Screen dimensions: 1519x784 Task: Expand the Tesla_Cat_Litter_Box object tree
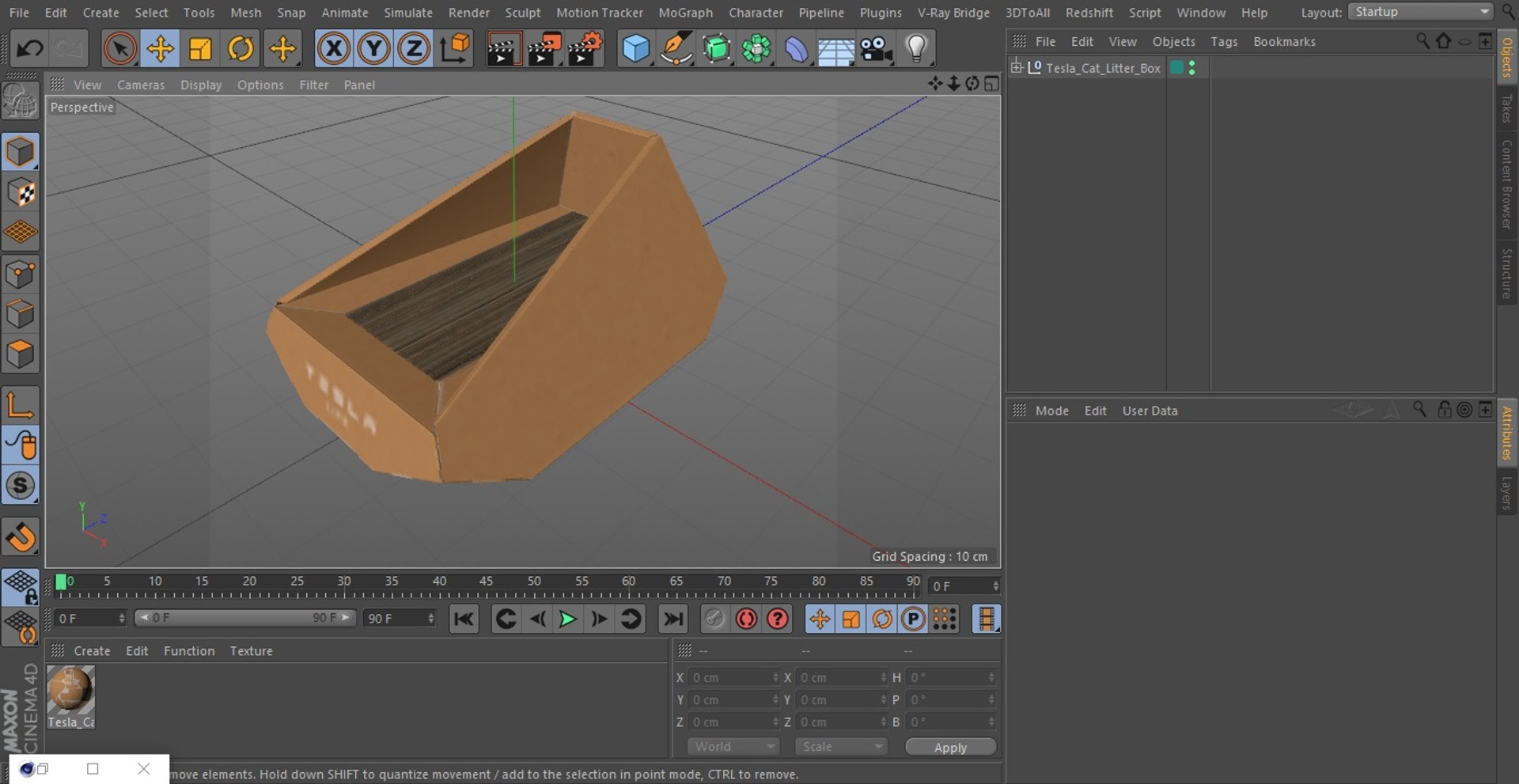(x=1017, y=67)
